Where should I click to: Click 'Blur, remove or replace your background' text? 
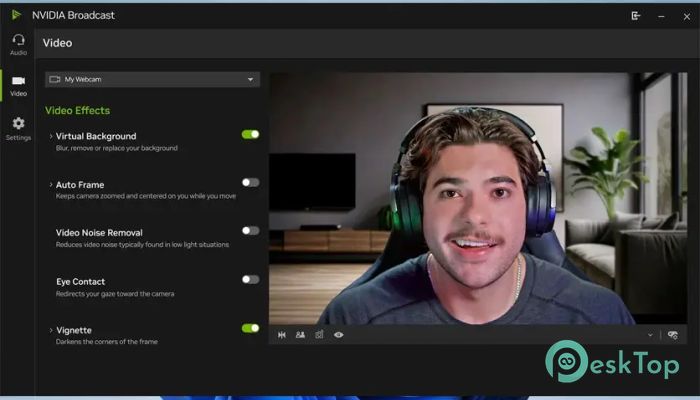(x=117, y=148)
